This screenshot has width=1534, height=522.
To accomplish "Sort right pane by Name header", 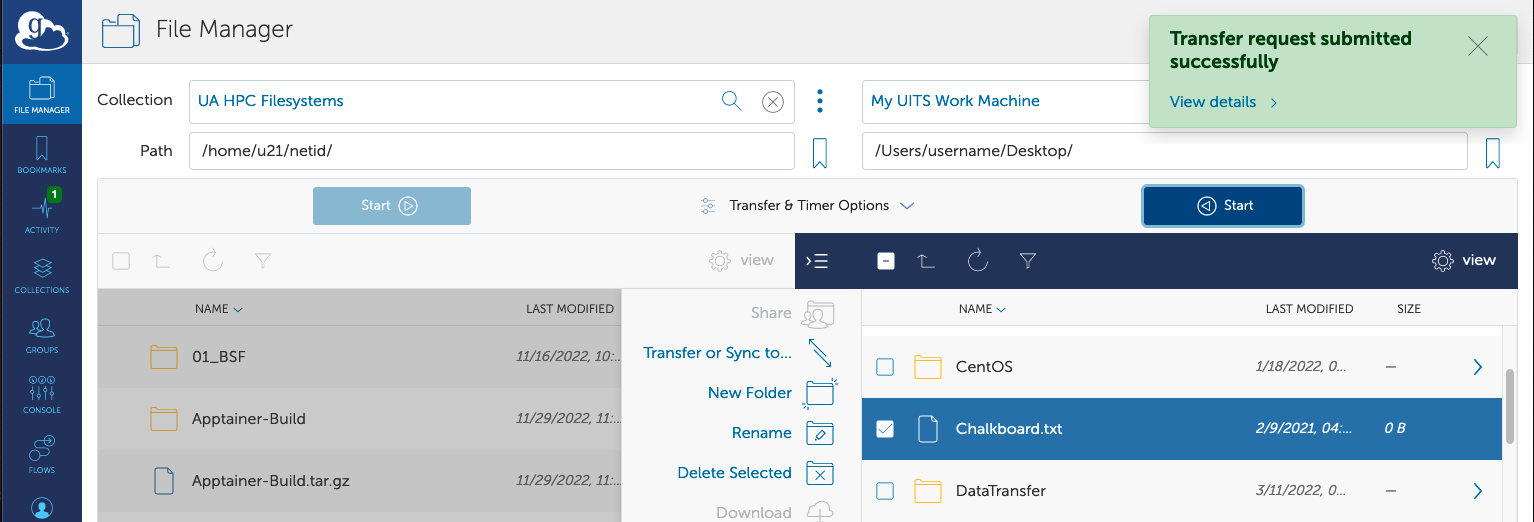I will click(x=982, y=309).
